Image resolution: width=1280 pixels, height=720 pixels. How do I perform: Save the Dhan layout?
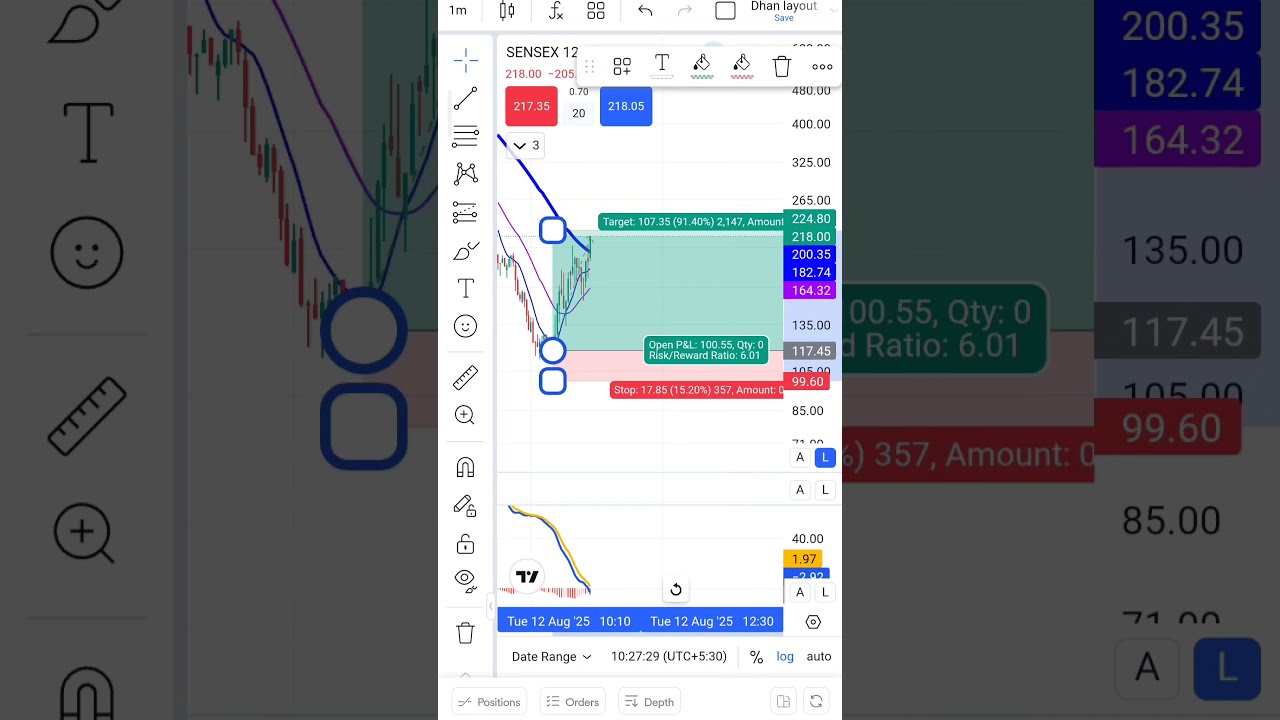pyautogui.click(x=784, y=18)
